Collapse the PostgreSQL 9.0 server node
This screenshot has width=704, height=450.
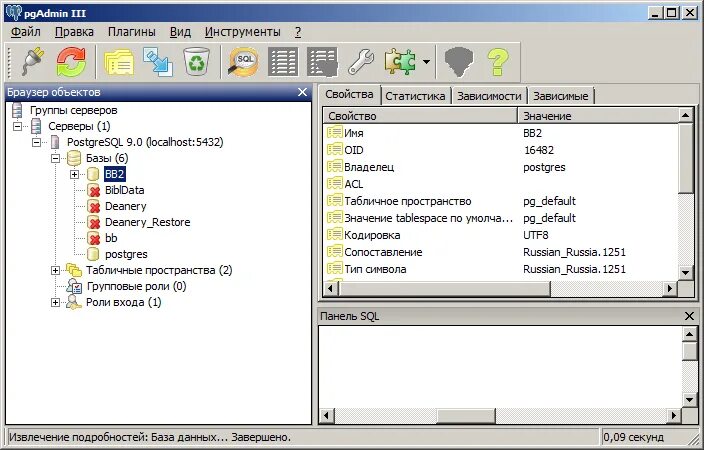tap(36, 142)
